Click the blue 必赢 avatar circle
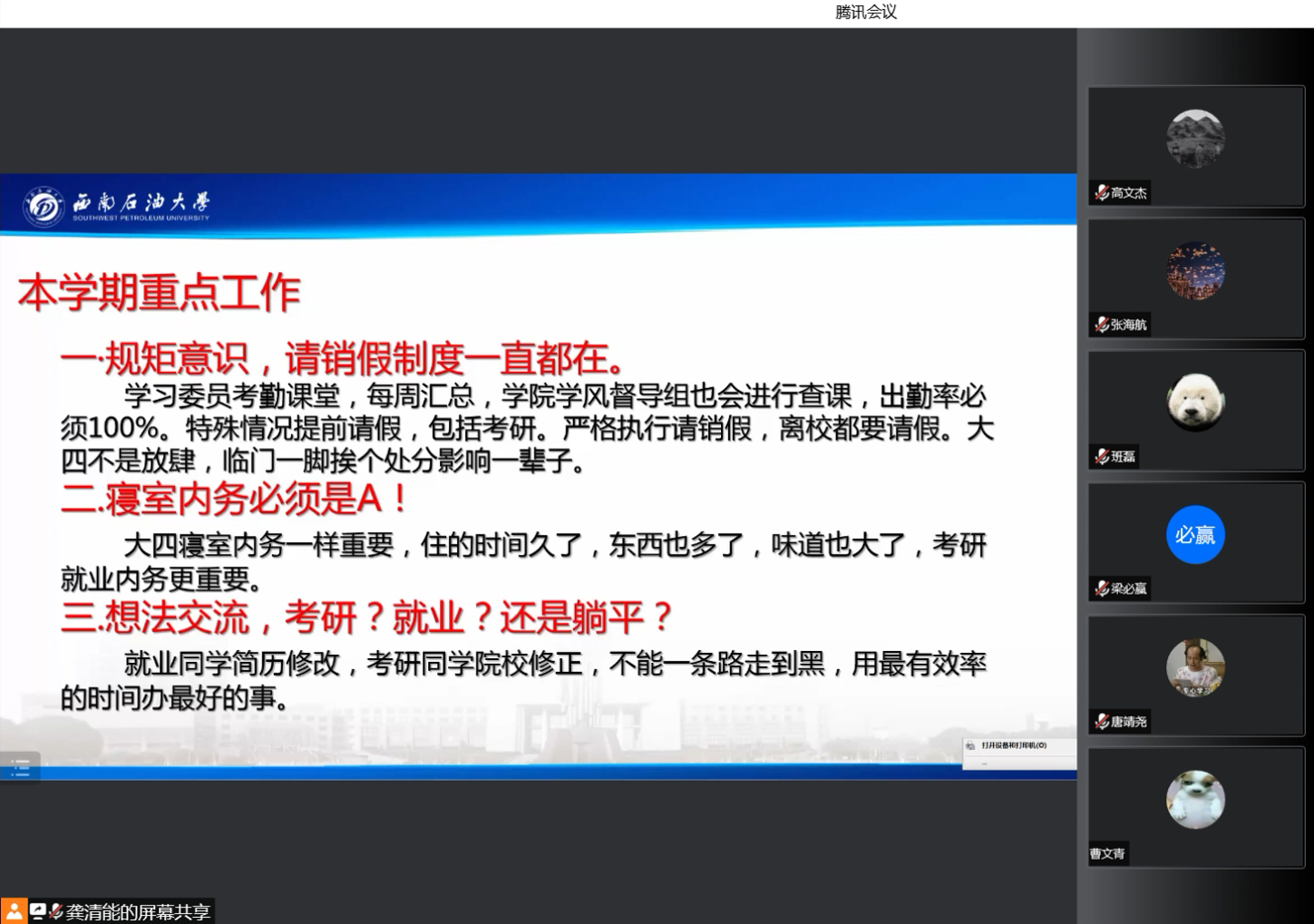 pos(1195,535)
